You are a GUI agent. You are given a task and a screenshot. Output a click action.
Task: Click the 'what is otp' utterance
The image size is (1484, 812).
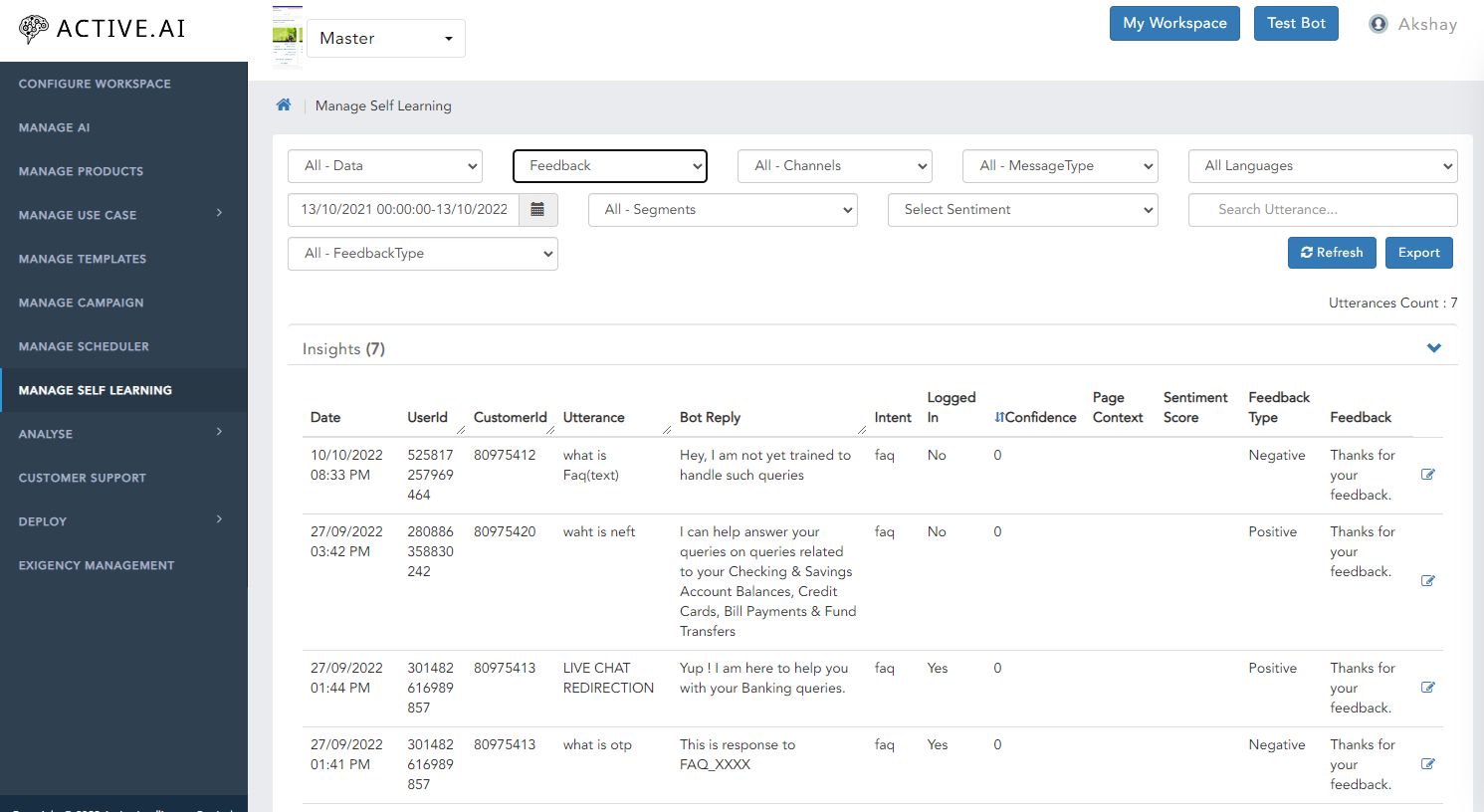[x=597, y=744]
